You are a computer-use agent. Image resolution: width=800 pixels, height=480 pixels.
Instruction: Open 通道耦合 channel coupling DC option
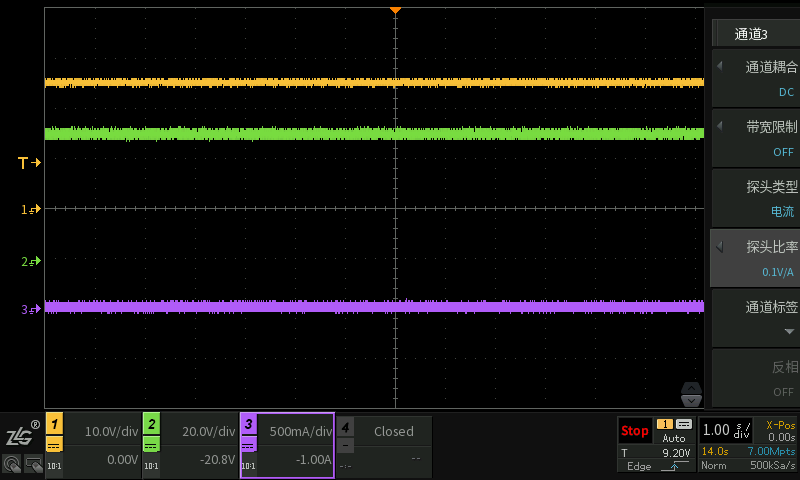[756, 79]
